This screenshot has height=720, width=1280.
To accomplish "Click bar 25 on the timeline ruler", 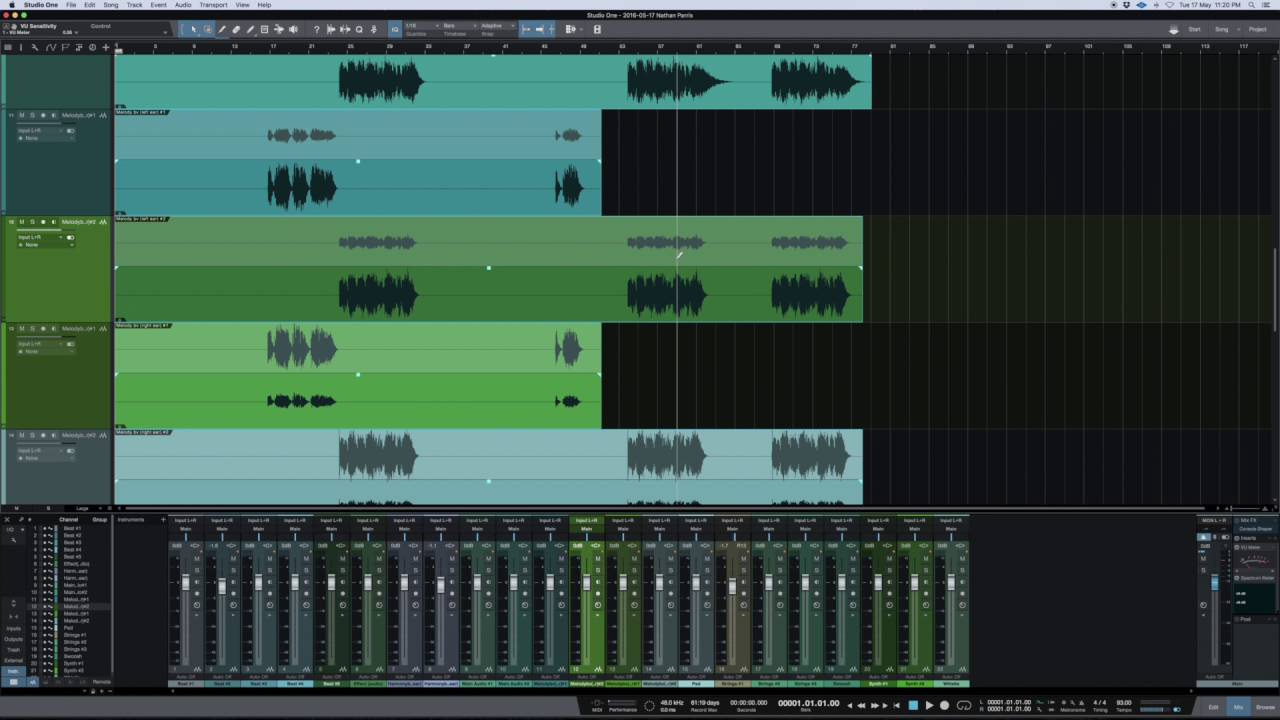I will [350, 46].
